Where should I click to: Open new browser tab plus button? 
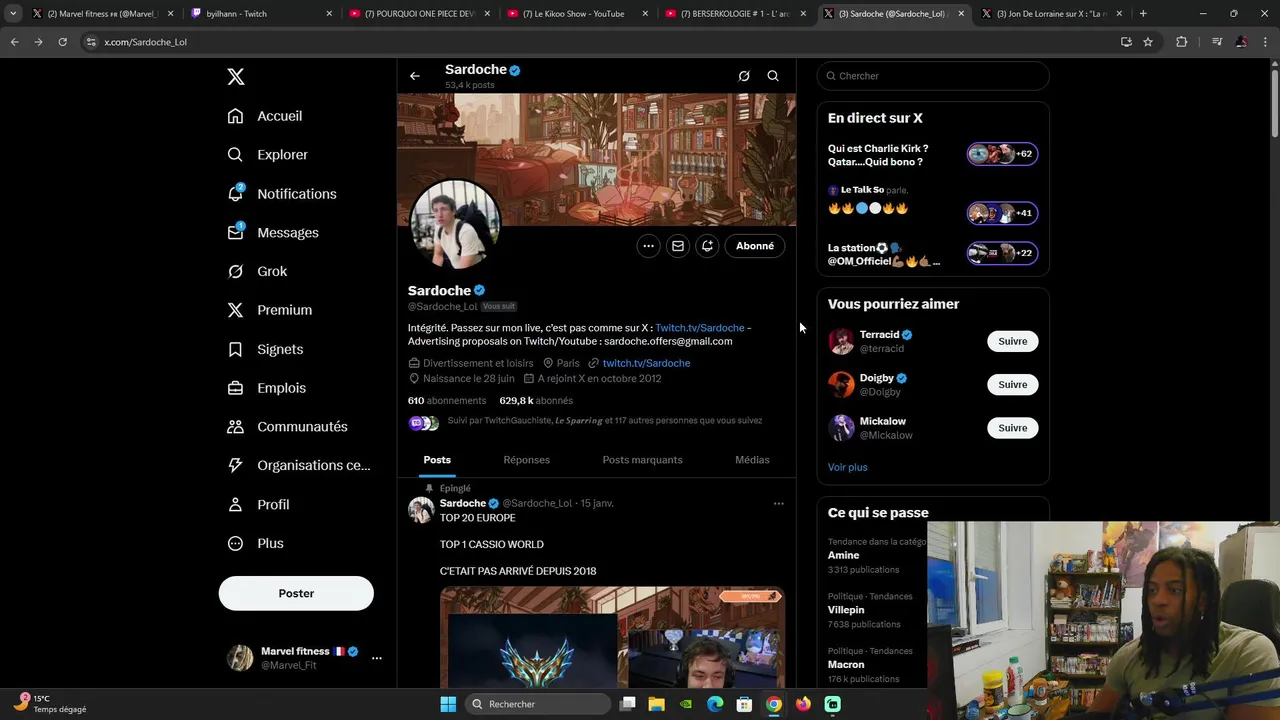pyautogui.click(x=1143, y=14)
